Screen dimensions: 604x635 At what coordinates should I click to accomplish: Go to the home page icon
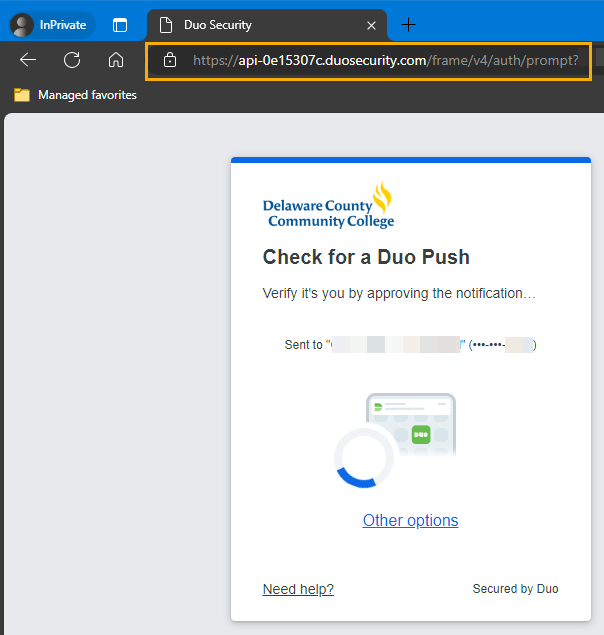[116, 60]
